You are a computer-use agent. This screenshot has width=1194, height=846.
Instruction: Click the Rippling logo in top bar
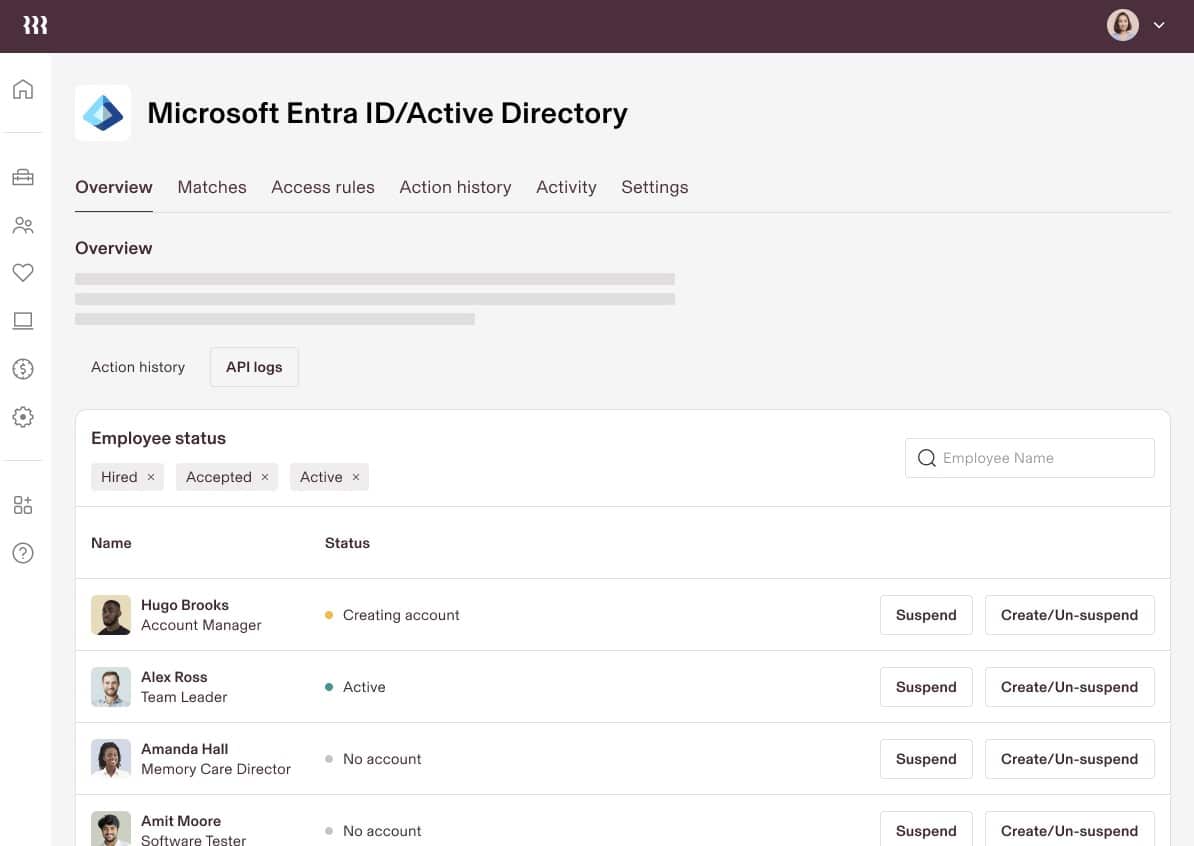coord(35,25)
